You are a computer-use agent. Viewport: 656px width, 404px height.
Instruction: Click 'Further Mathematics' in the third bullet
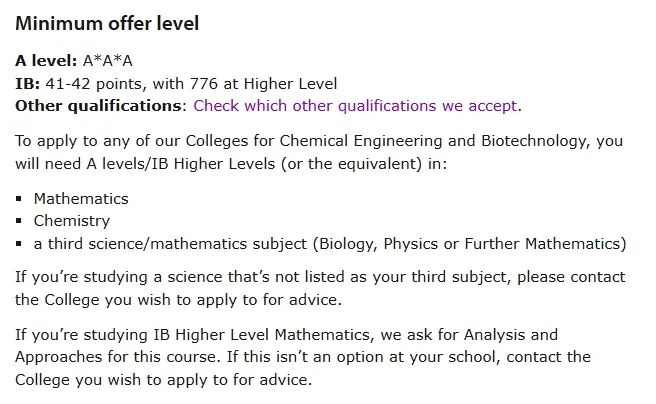pyautogui.click(x=543, y=244)
